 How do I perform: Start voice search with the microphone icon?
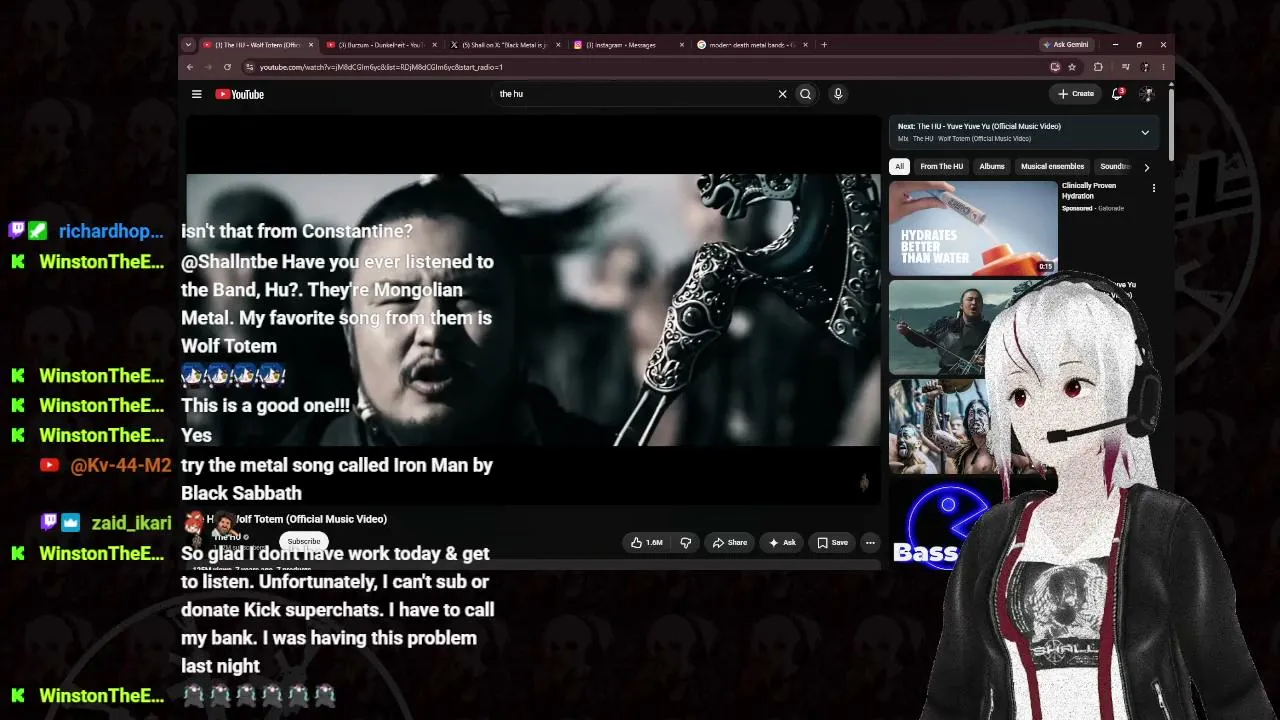click(x=838, y=94)
